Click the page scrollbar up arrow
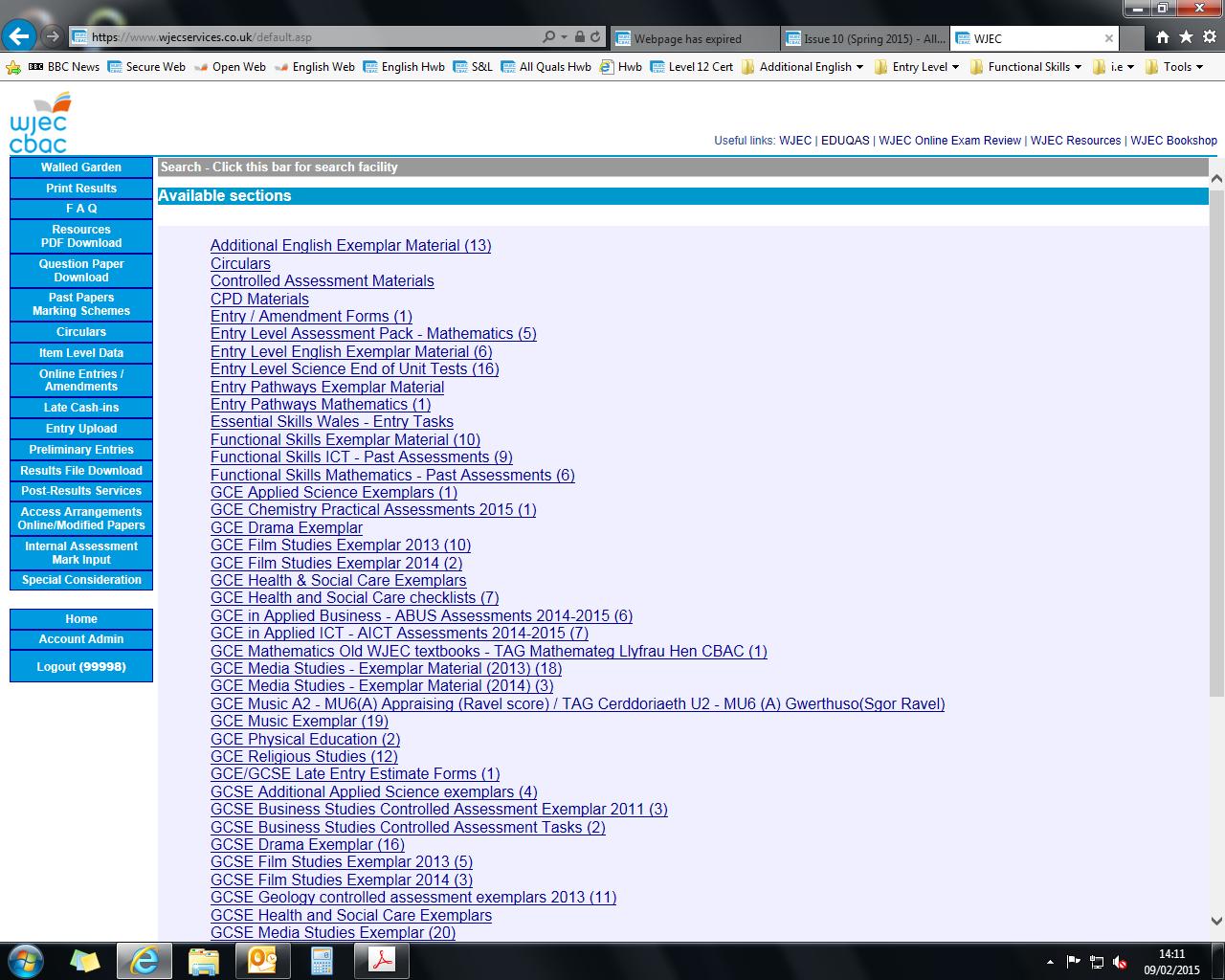1225x980 pixels. pos(1216,179)
